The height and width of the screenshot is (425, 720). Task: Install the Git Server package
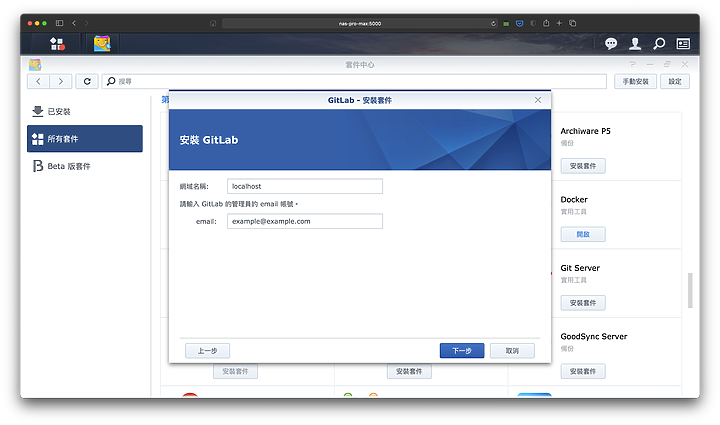(583, 303)
